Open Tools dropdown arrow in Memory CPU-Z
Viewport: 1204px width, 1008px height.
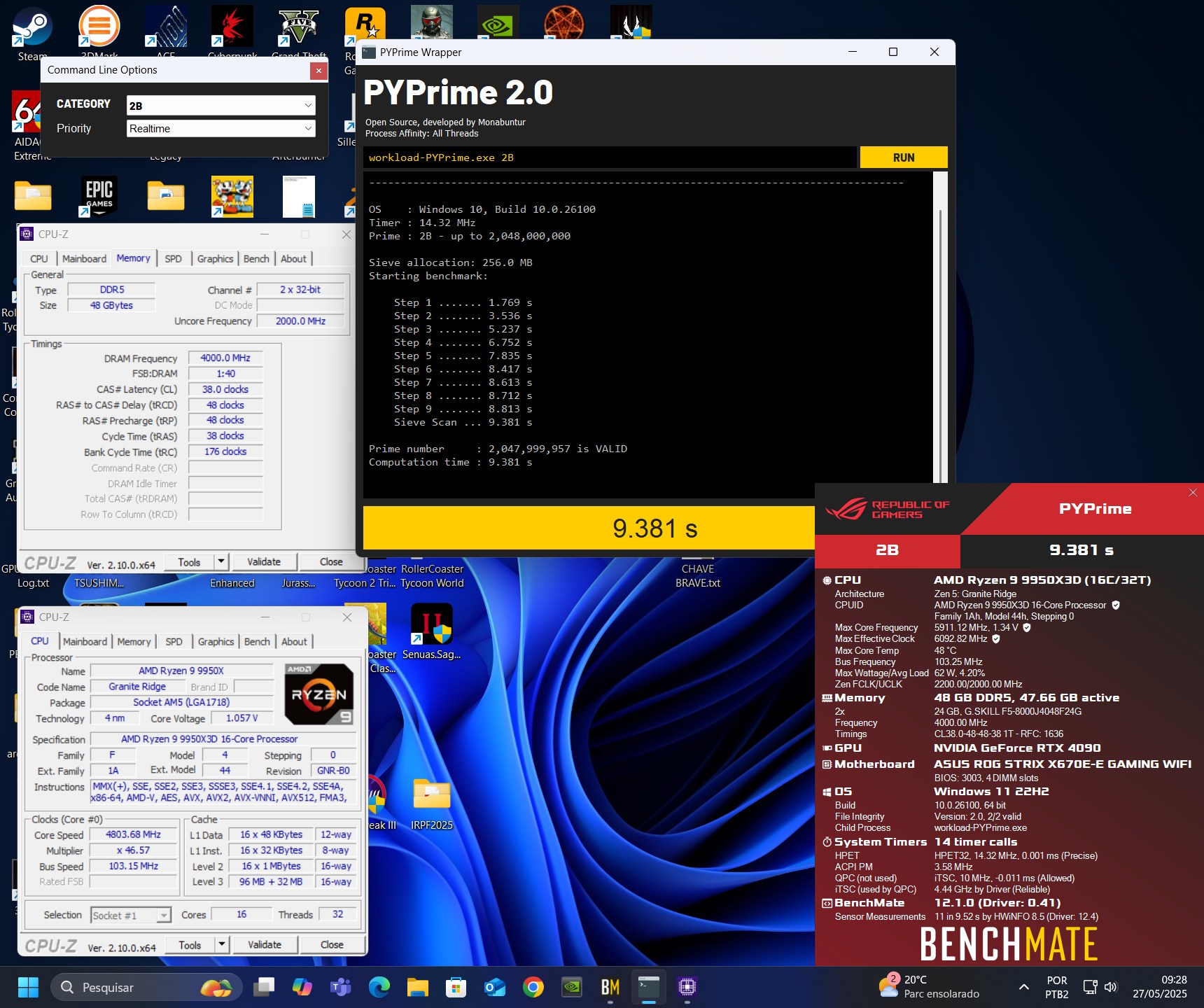221,561
